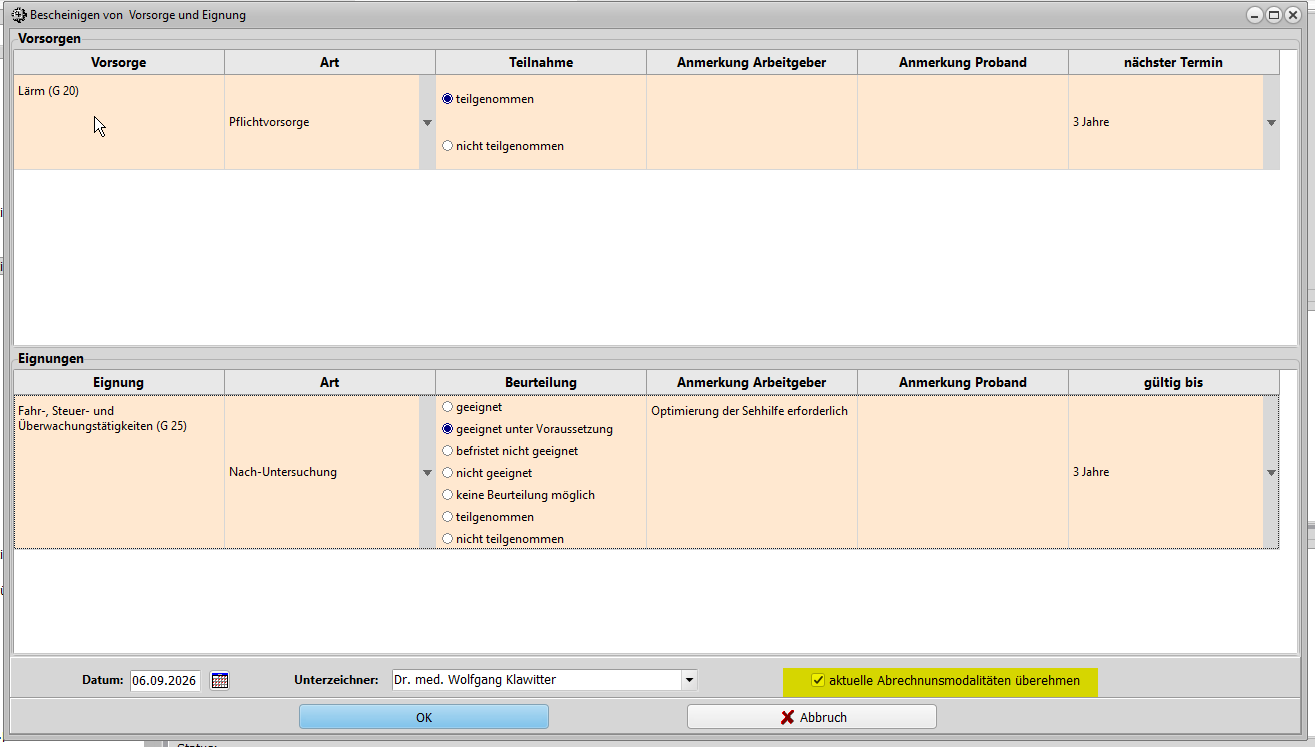Select 'nicht teilgenommen' for Lärm (G 20)

coord(448,146)
